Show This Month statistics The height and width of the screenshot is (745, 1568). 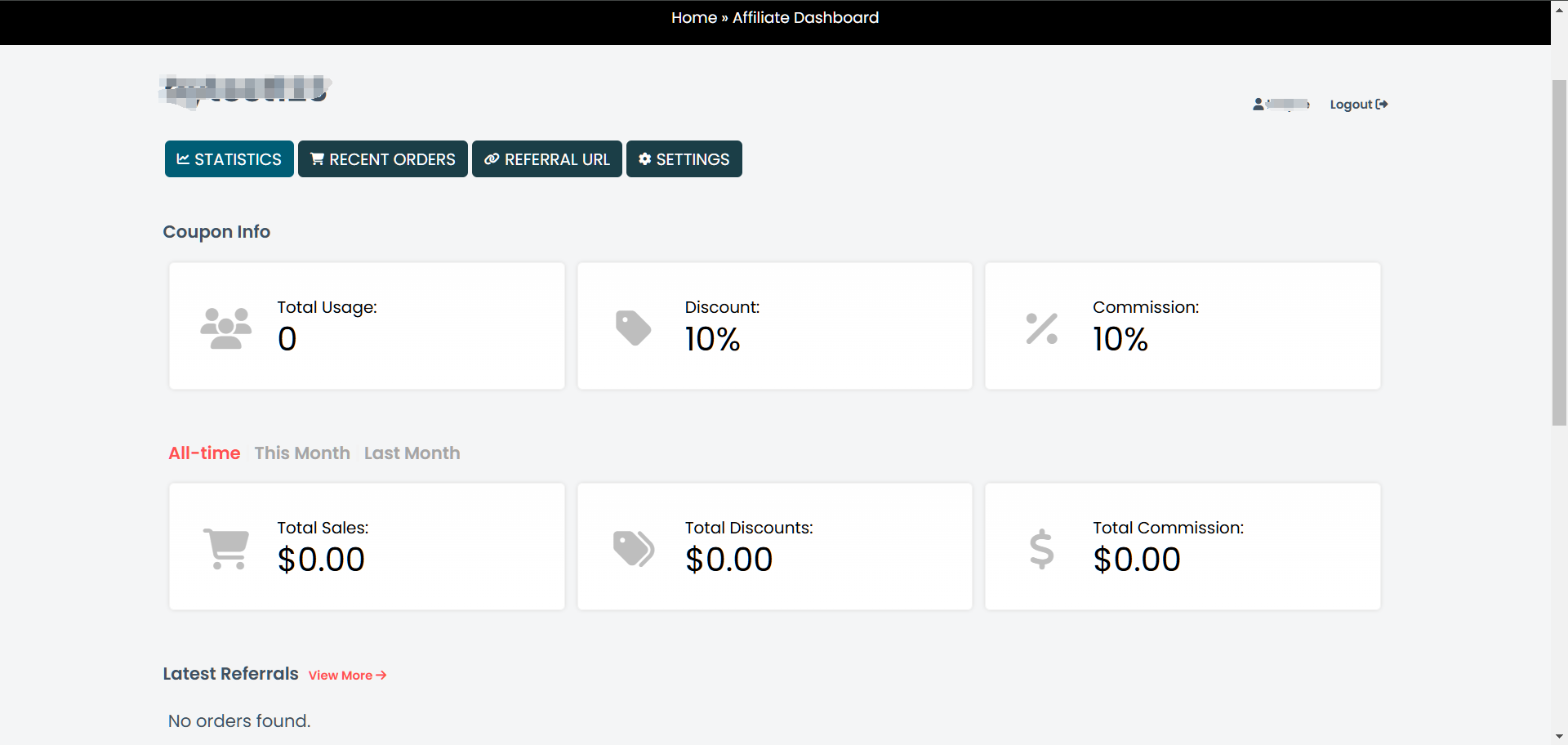pyautogui.click(x=302, y=453)
